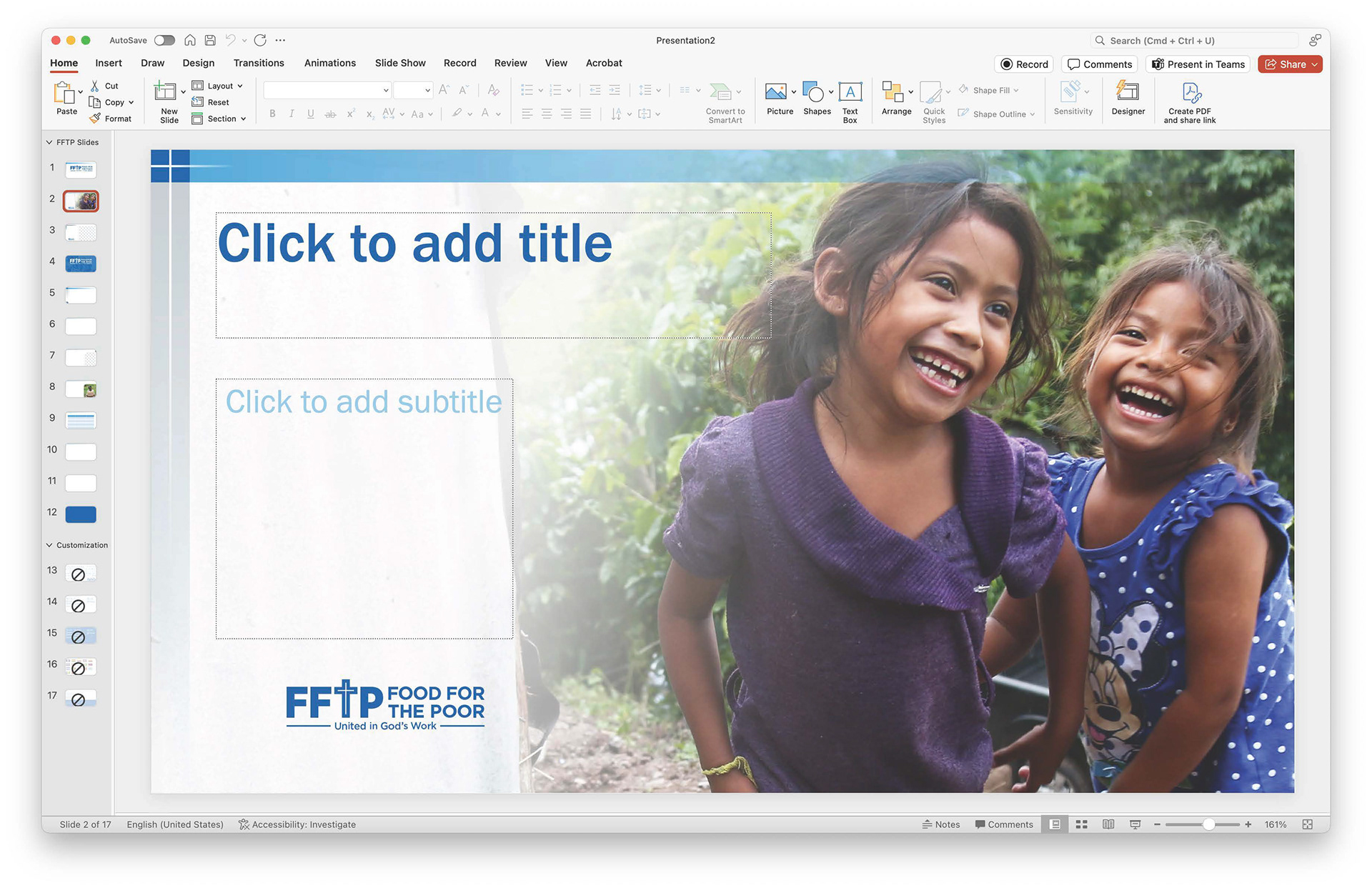Collapse the Customization section
The height and width of the screenshot is (888, 1372).
49,545
